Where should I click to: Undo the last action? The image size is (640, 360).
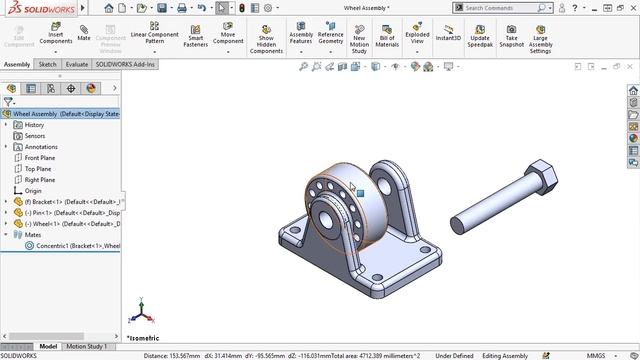coord(202,8)
